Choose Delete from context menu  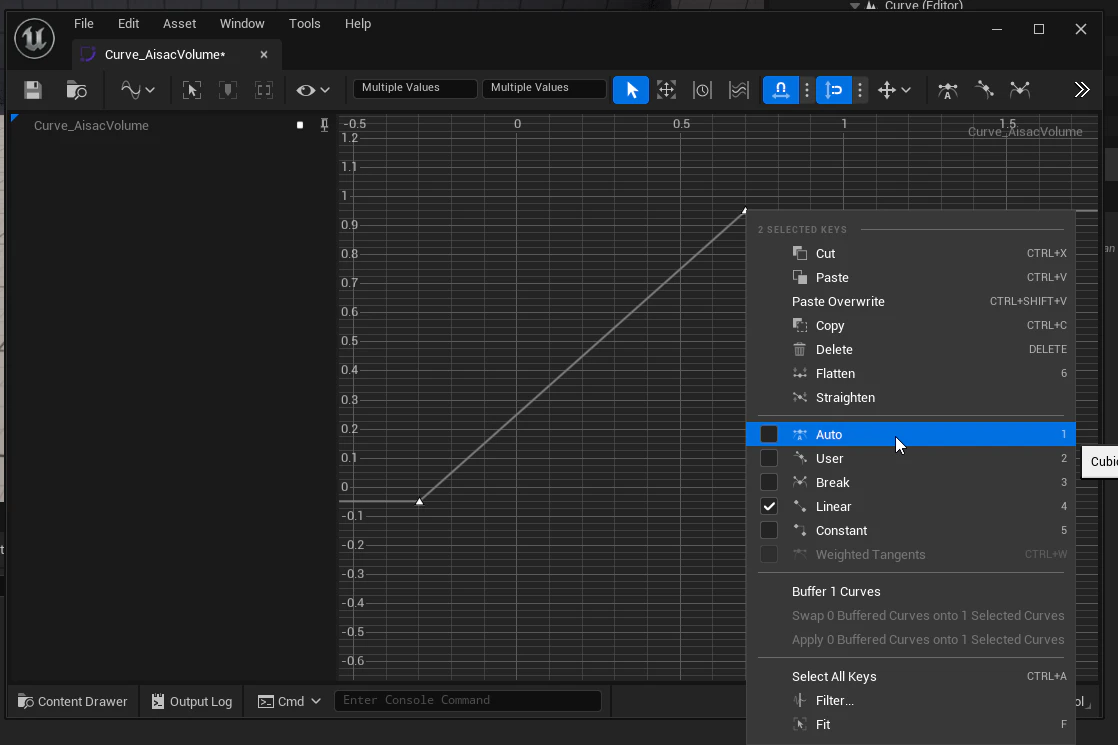click(x=911, y=349)
